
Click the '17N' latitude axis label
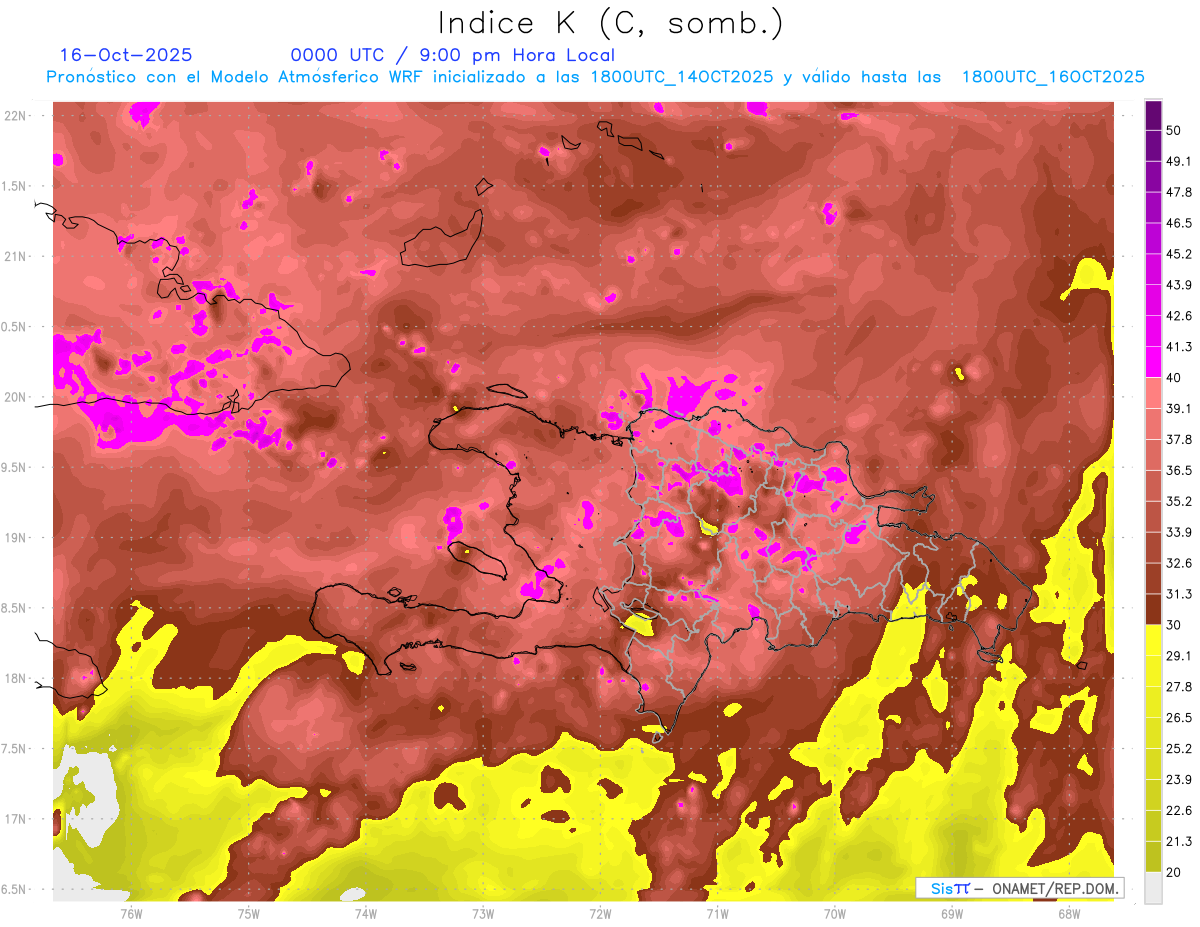coord(14,819)
